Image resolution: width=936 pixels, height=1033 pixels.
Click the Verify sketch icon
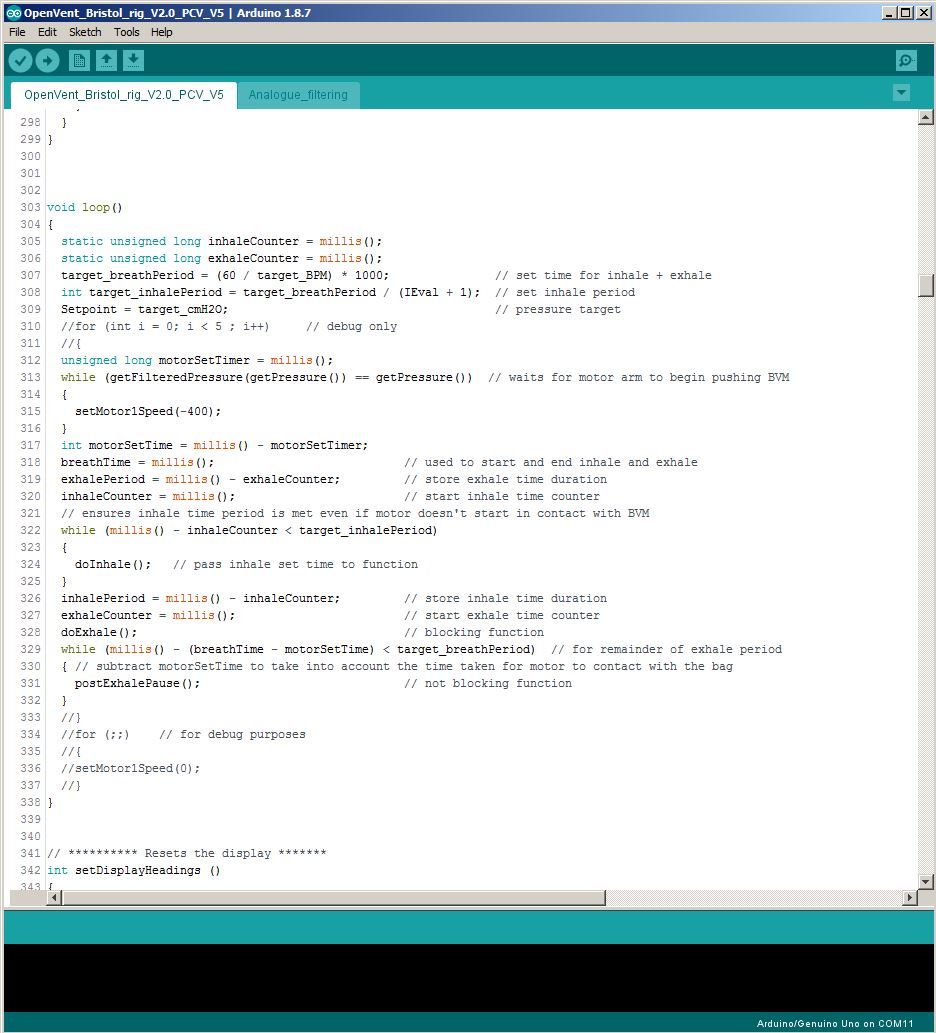[21, 60]
